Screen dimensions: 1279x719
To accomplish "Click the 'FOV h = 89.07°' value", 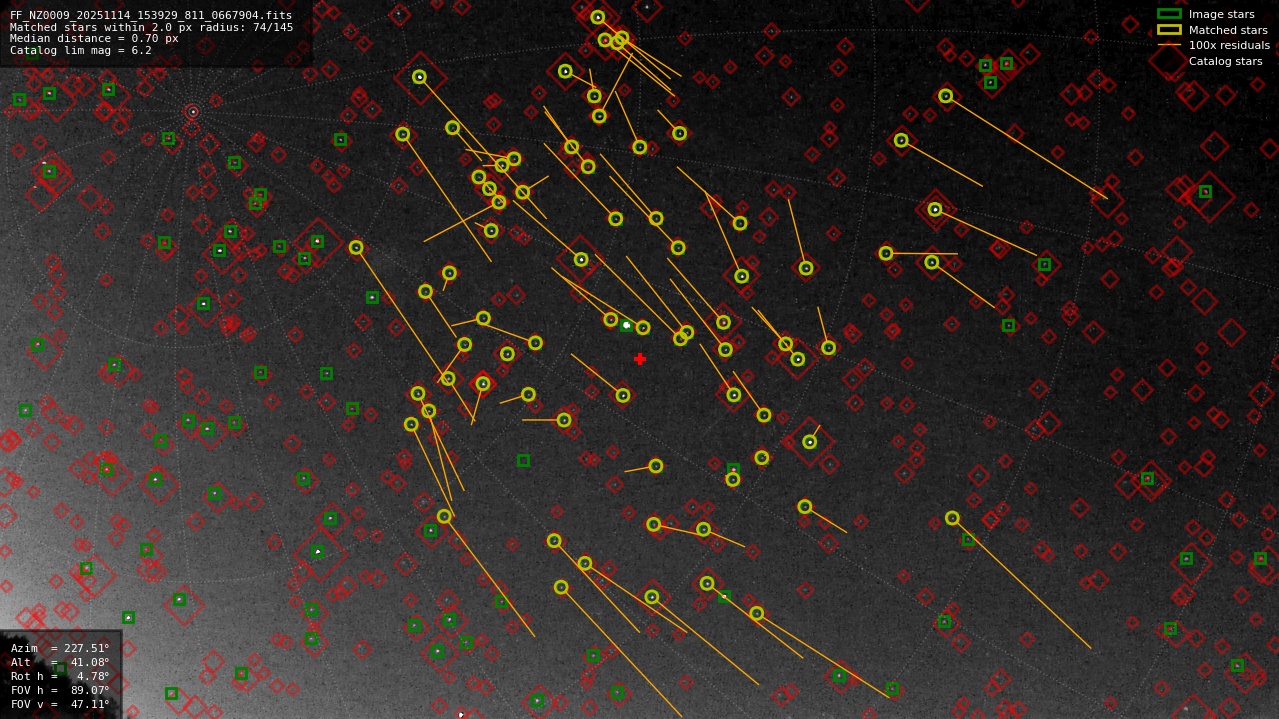I will (60, 690).
